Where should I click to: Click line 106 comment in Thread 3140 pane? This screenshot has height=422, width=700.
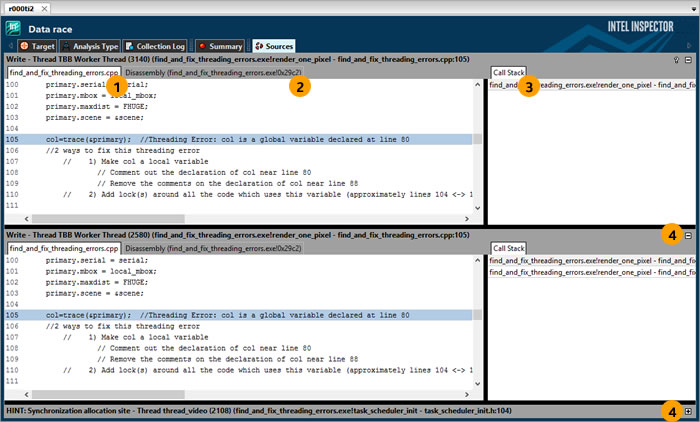point(122,150)
